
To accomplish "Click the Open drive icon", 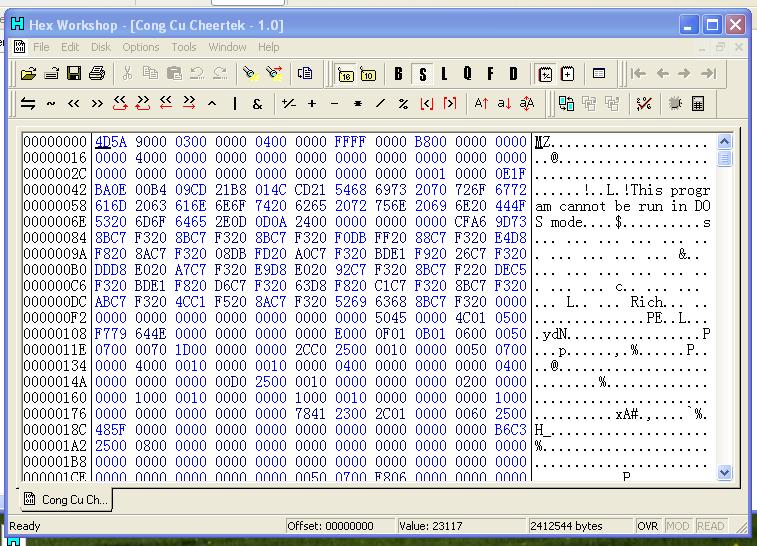I will click(x=51, y=73).
